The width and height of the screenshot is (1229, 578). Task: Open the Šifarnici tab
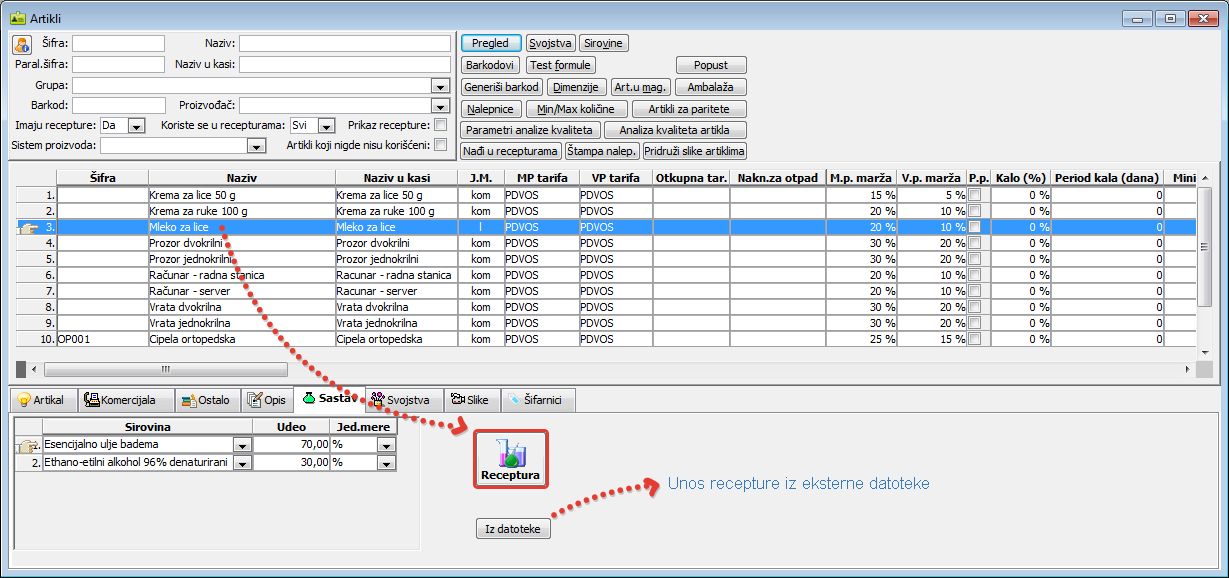click(537, 400)
